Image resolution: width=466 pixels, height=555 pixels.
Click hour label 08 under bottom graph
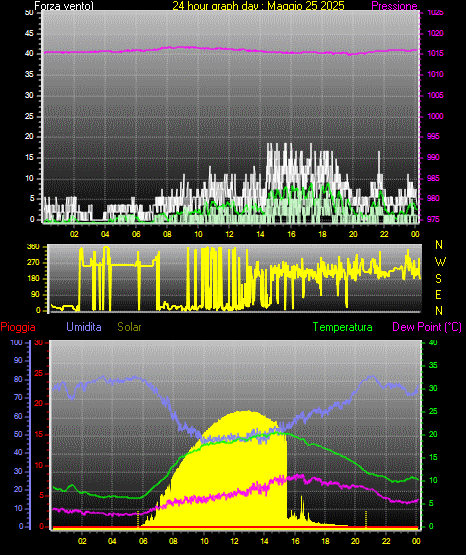pos(173,541)
